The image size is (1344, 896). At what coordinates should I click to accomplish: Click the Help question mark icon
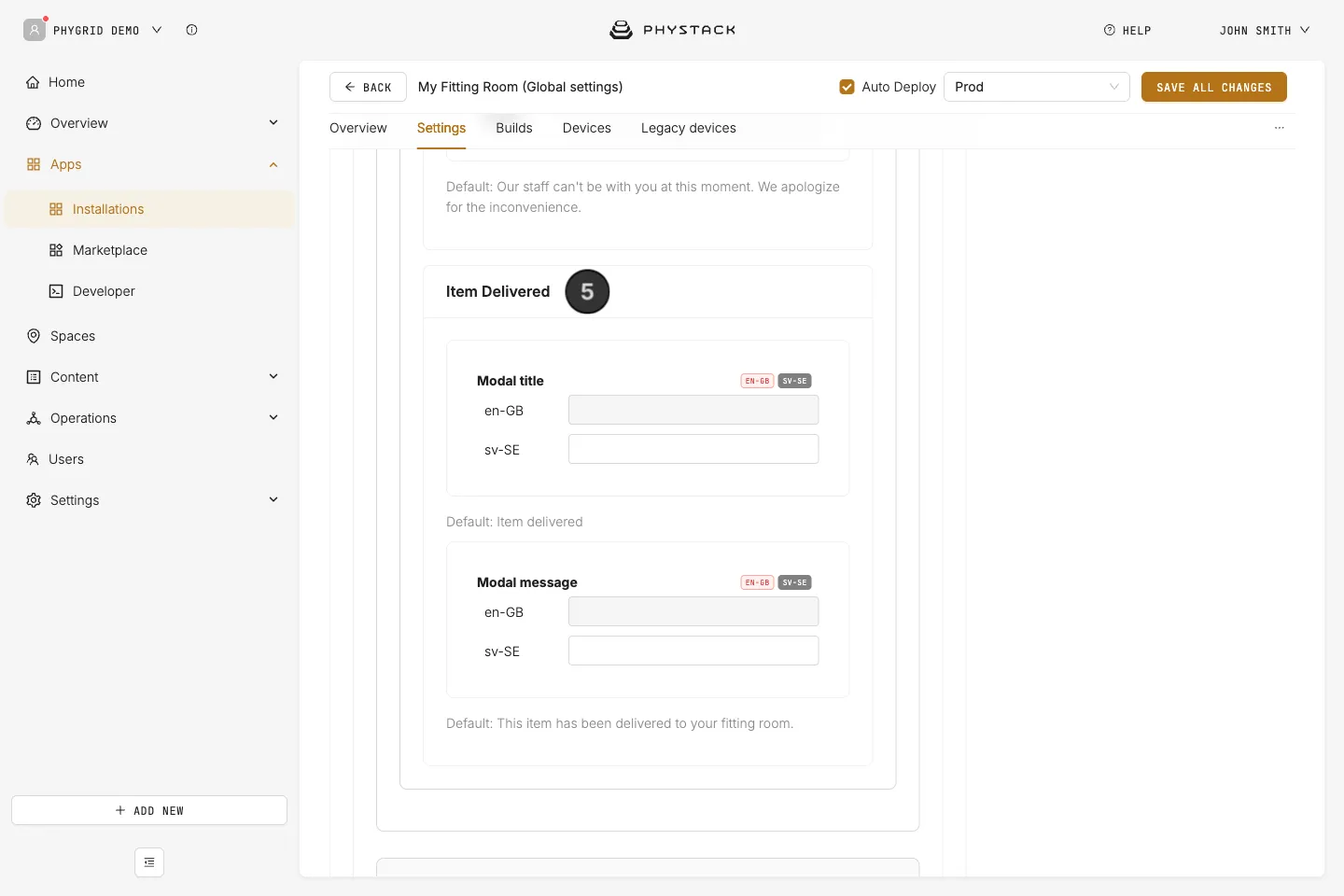(1110, 30)
